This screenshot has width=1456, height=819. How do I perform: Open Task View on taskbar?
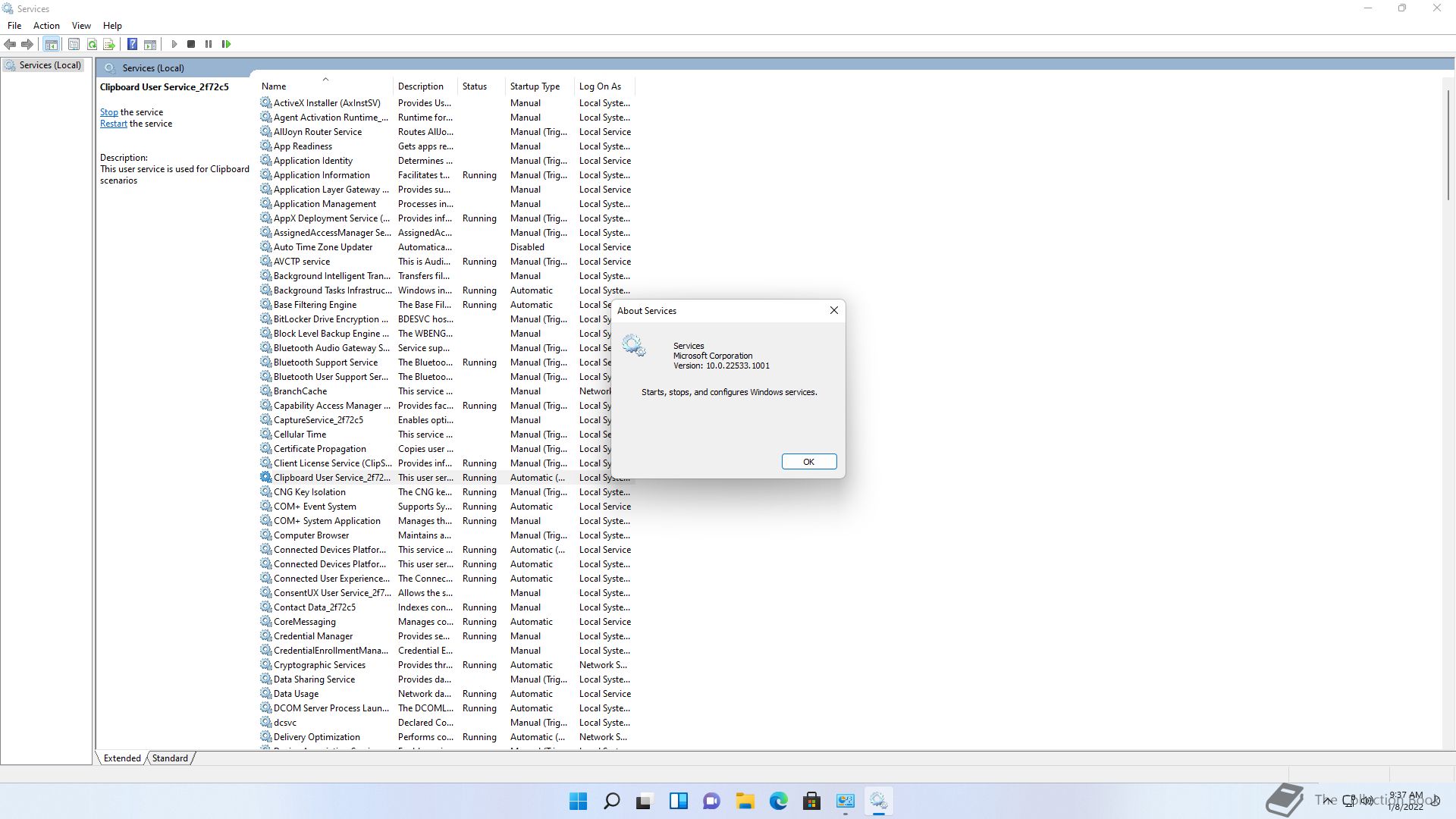point(645,801)
